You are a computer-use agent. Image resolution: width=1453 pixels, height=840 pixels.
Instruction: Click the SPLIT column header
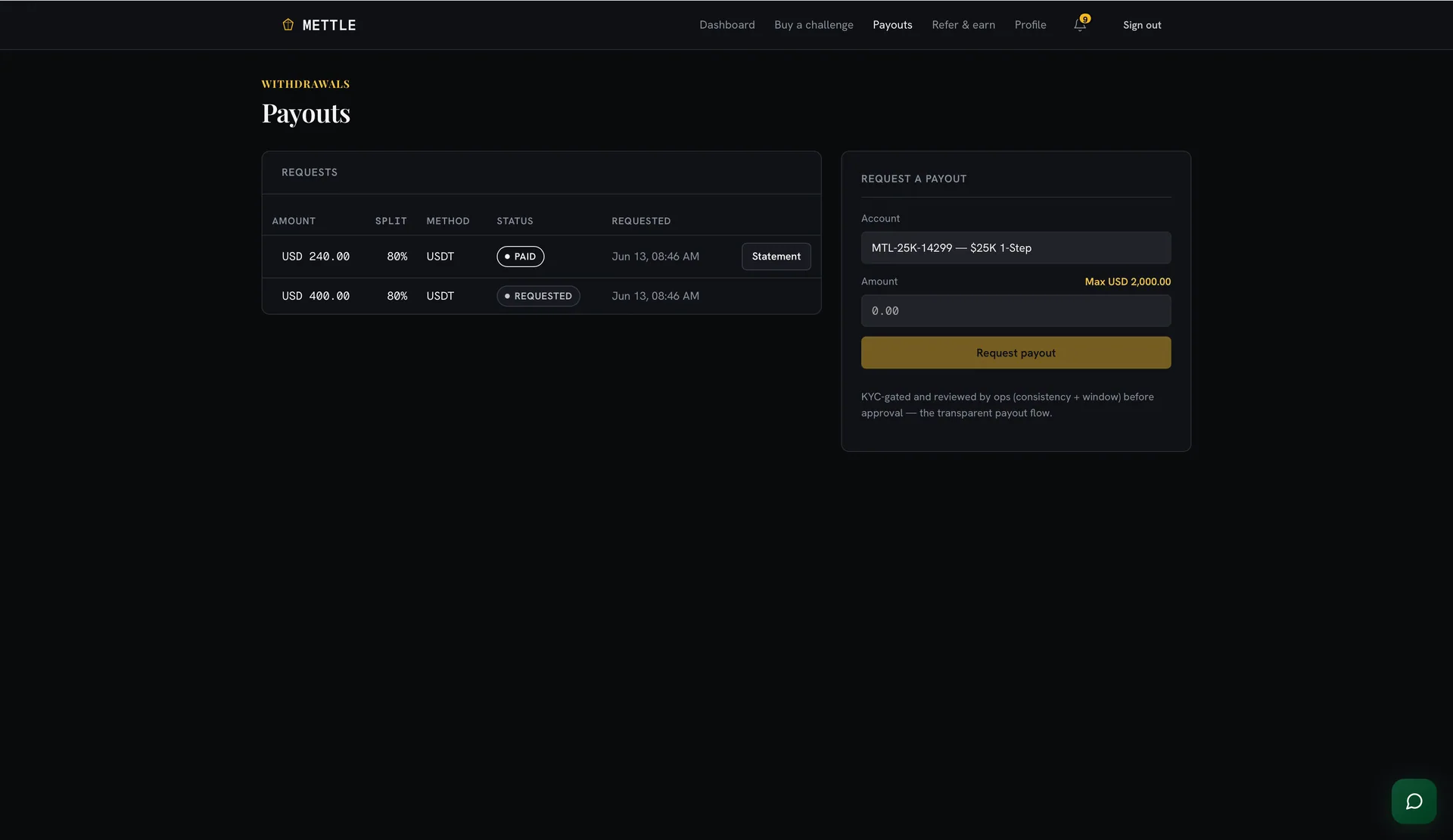pos(390,221)
